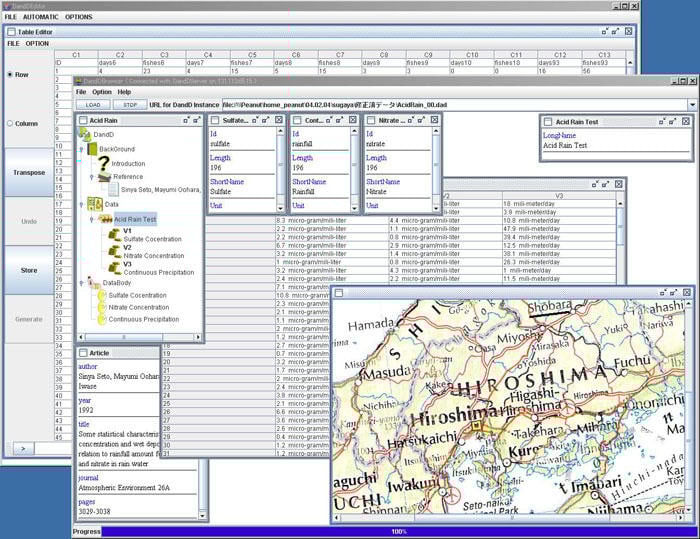Screen dimensions: 700x539
Task: Click the Sulfate panel title box
Action: 215,121
